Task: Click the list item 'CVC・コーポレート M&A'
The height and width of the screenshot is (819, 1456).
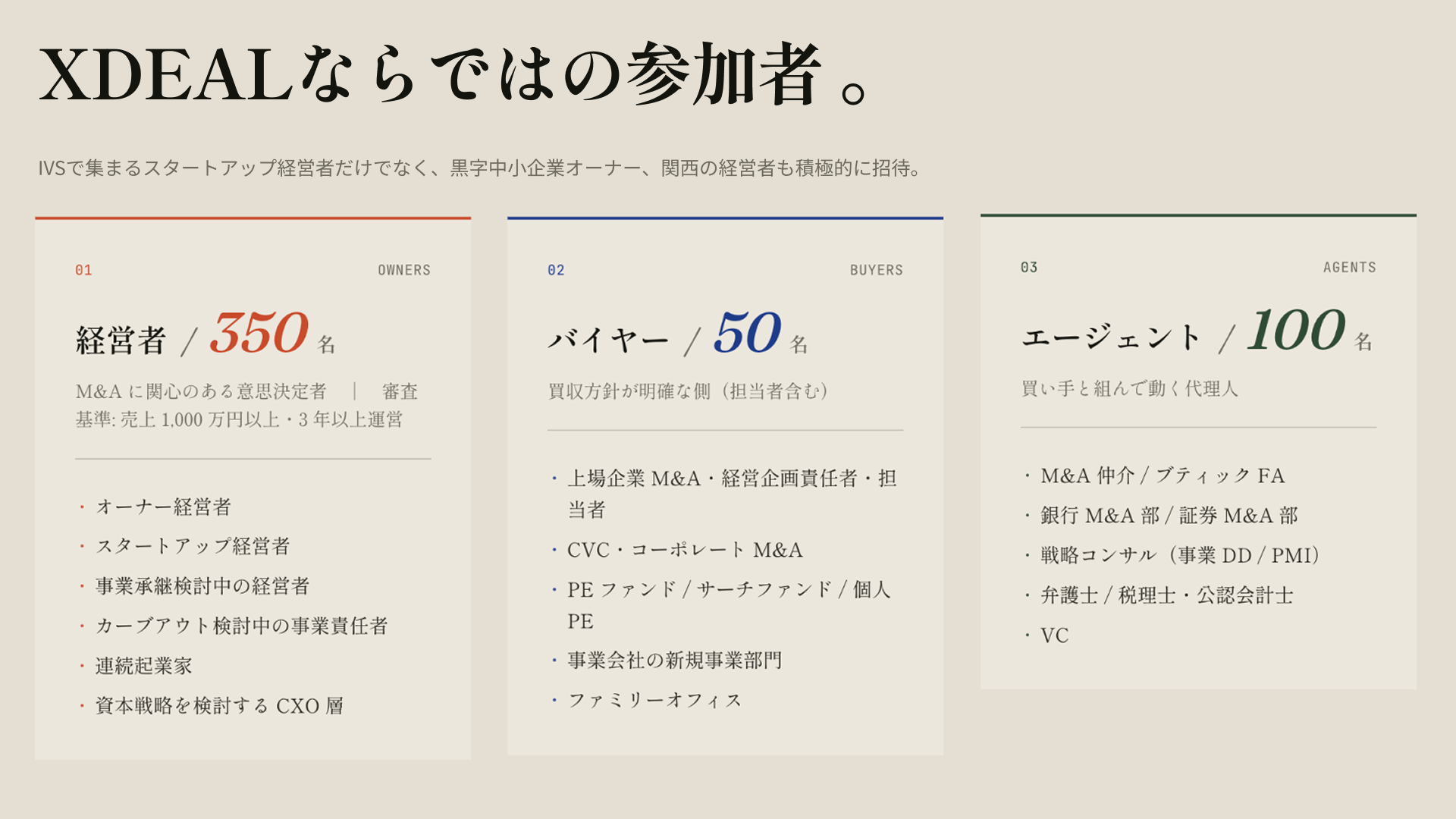Action: coord(685,550)
